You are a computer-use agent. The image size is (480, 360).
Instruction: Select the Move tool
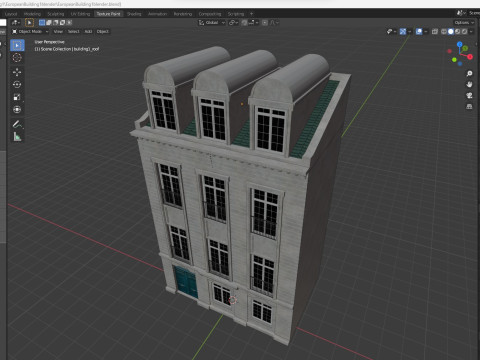[17, 72]
